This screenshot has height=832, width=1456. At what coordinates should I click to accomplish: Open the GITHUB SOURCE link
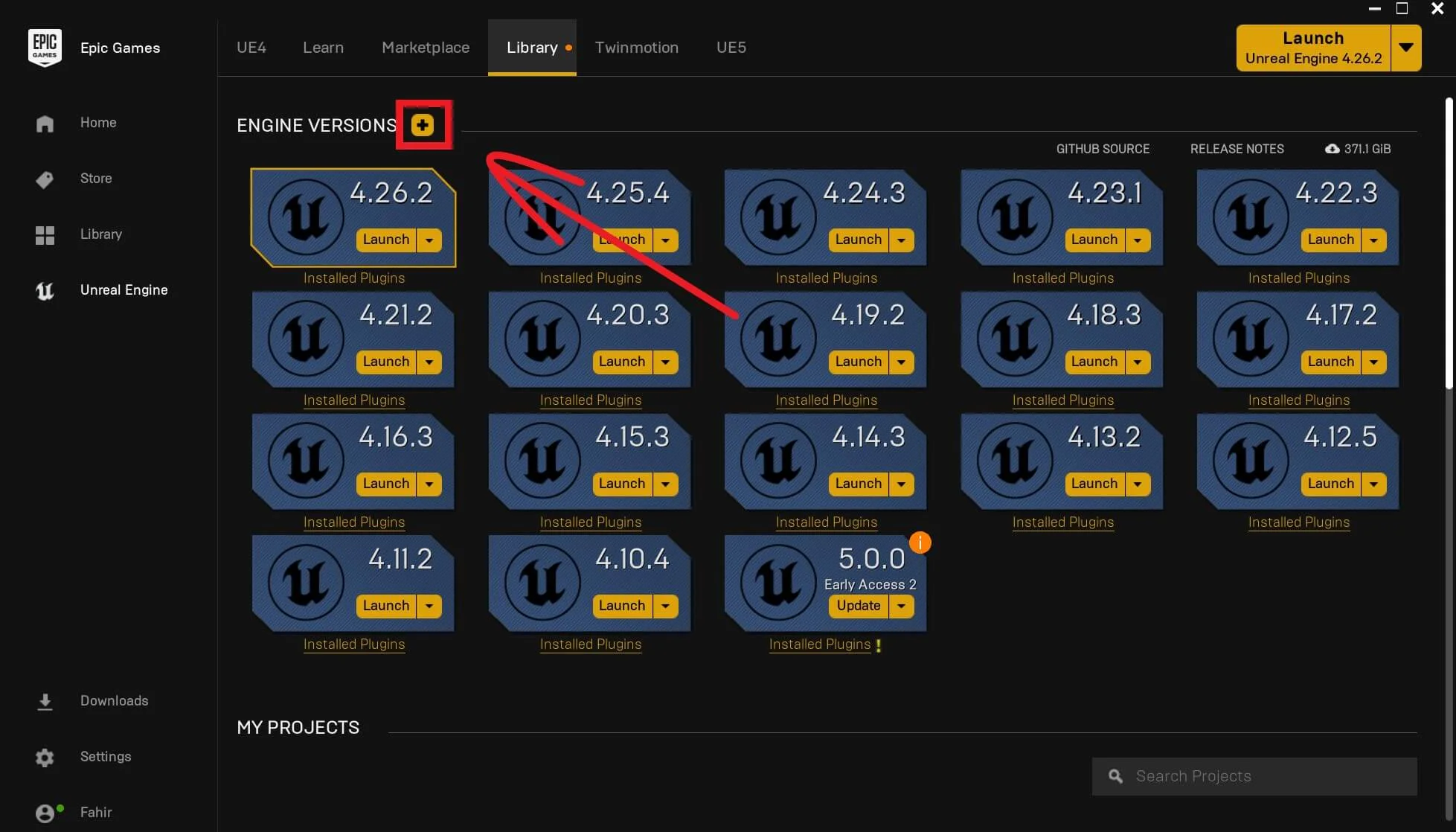coord(1103,149)
